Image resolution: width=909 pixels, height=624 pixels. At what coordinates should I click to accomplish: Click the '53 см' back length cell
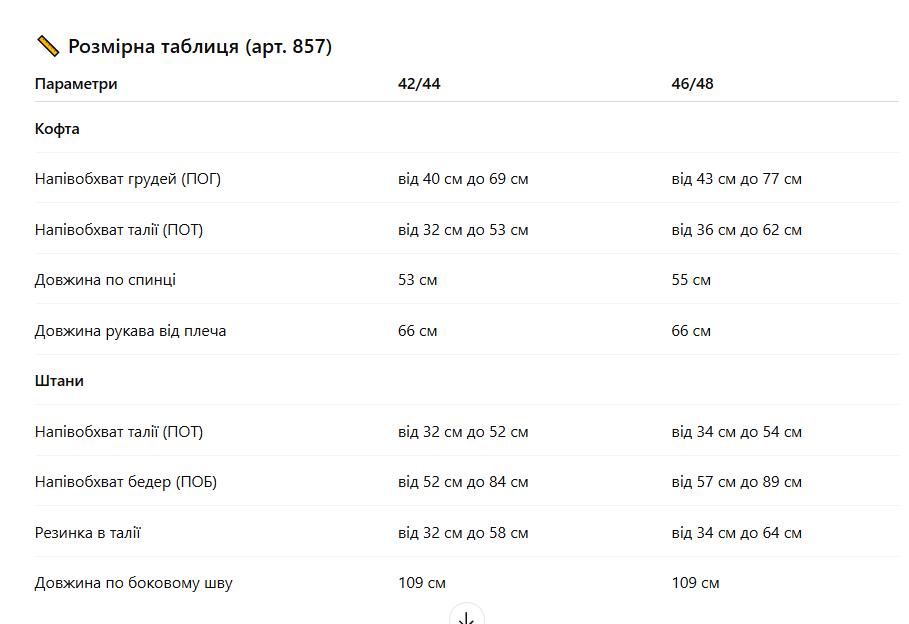(417, 280)
